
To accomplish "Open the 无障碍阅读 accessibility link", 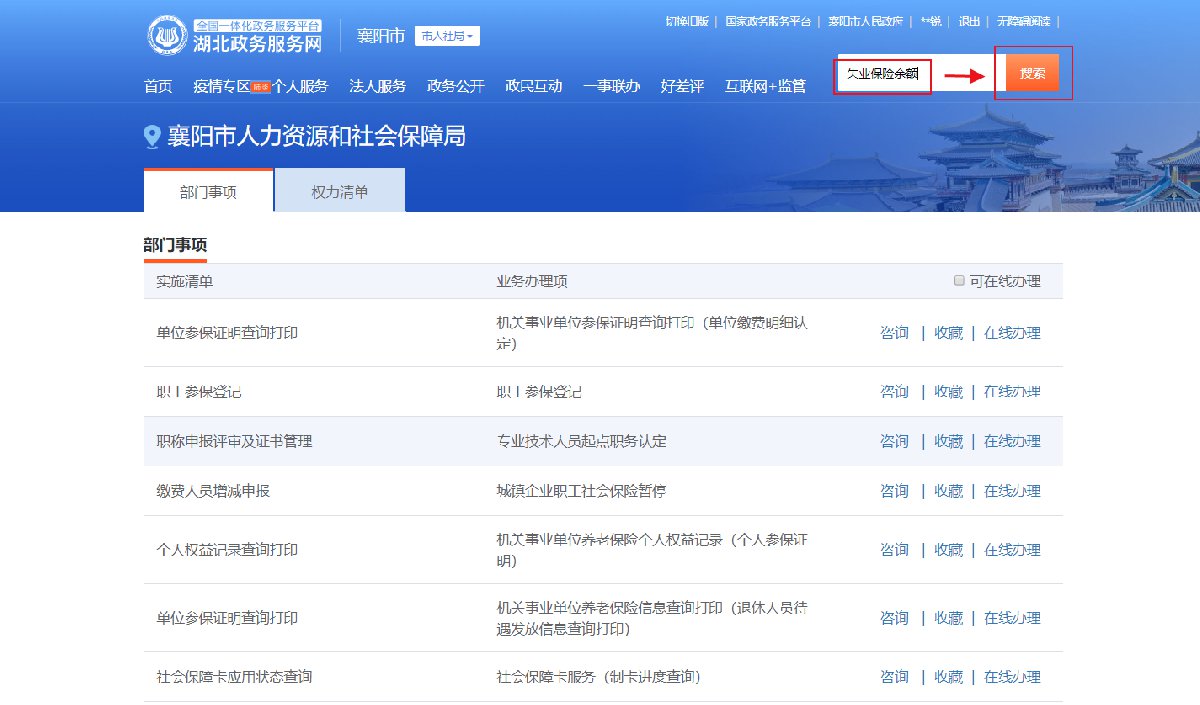I will coord(1022,21).
